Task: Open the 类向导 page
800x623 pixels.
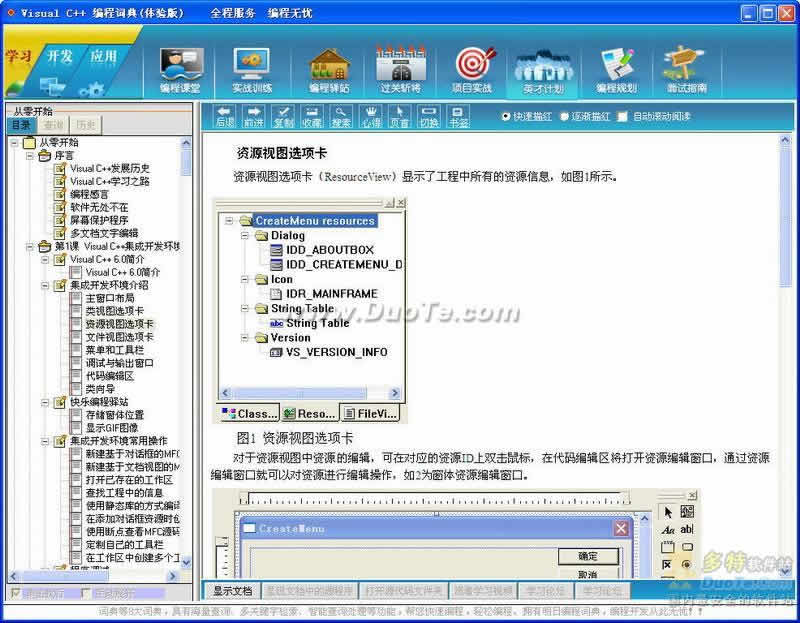Action: tap(100, 389)
